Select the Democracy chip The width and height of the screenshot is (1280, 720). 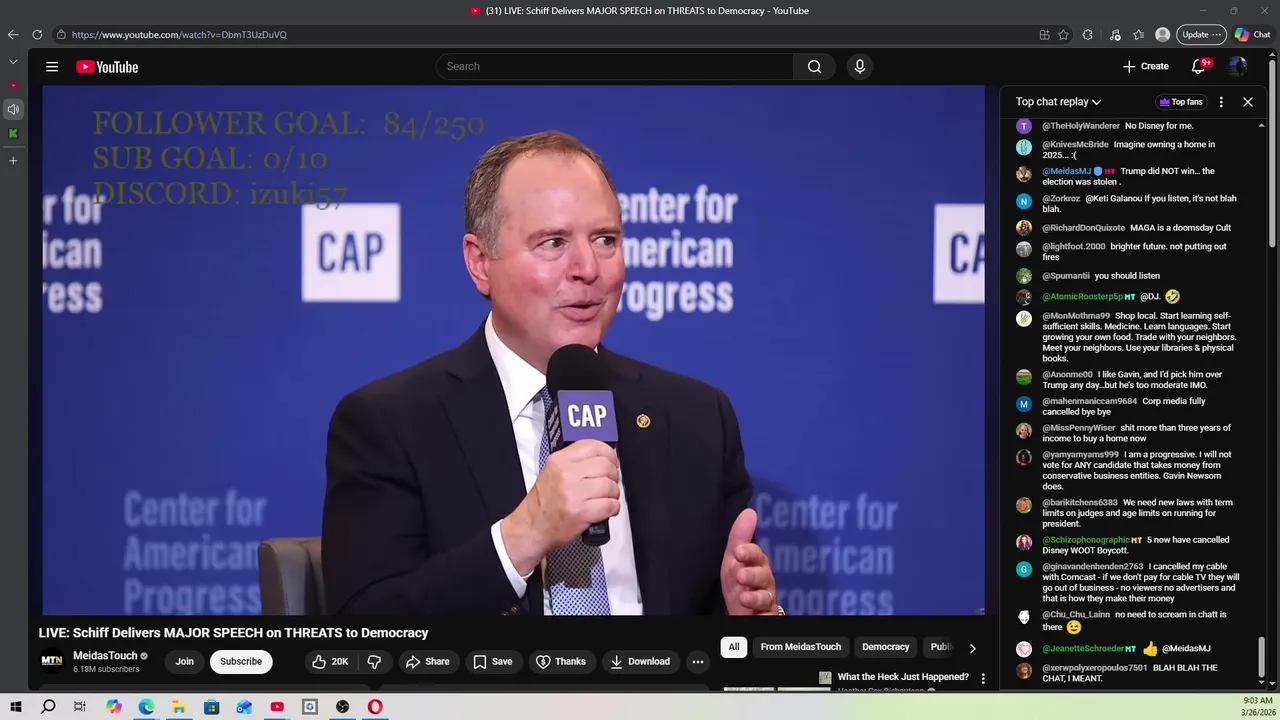886,647
